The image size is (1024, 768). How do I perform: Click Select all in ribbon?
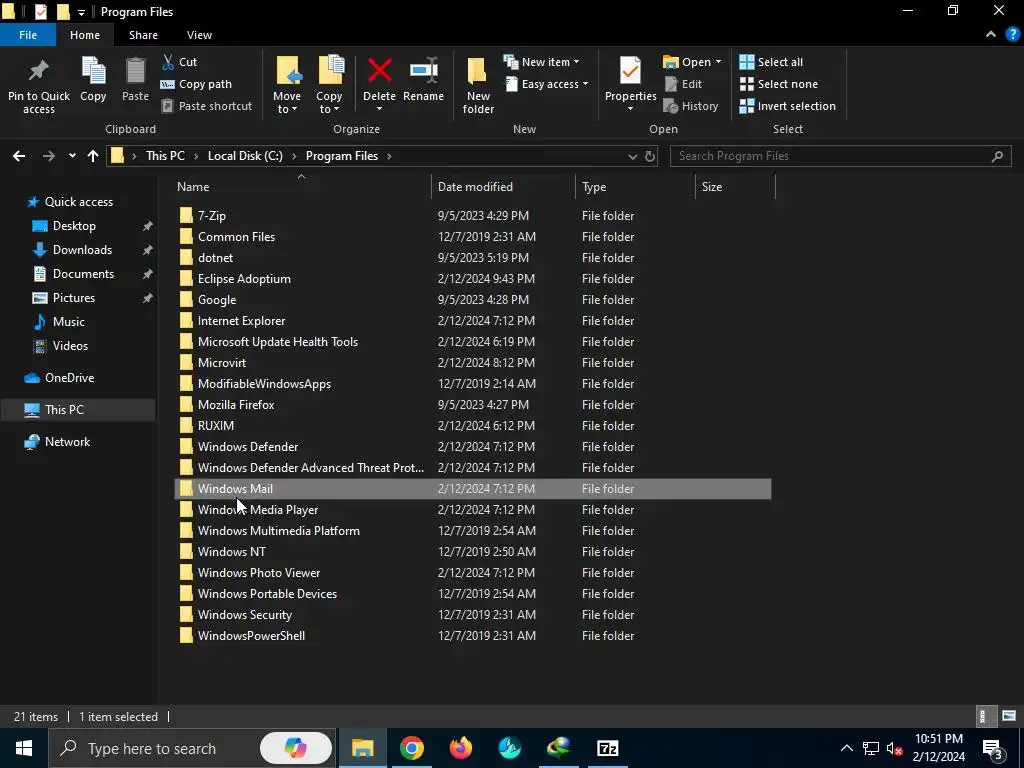pos(771,62)
